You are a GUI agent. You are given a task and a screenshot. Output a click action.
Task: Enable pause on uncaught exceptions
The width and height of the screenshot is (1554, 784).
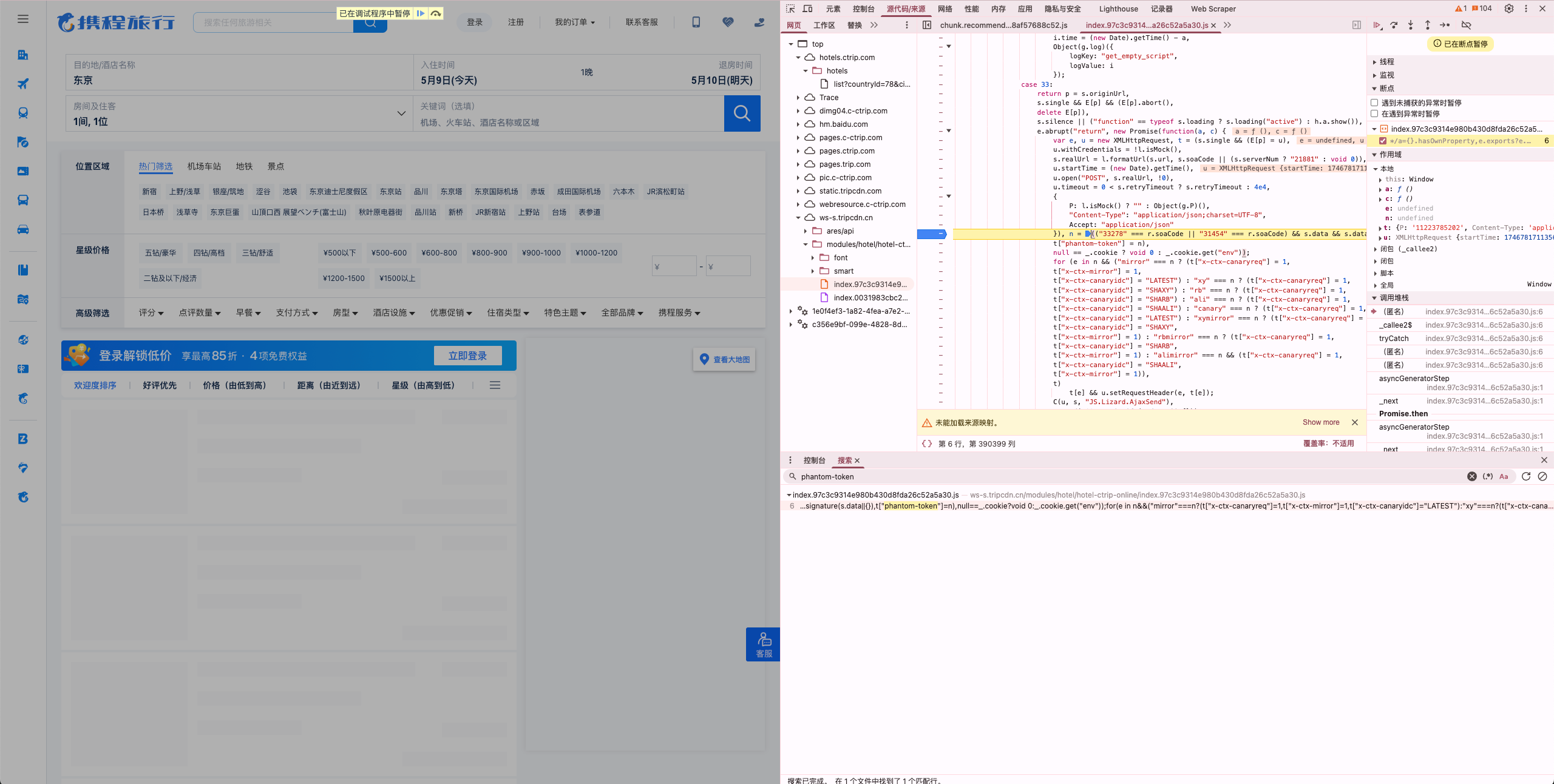(x=1374, y=103)
